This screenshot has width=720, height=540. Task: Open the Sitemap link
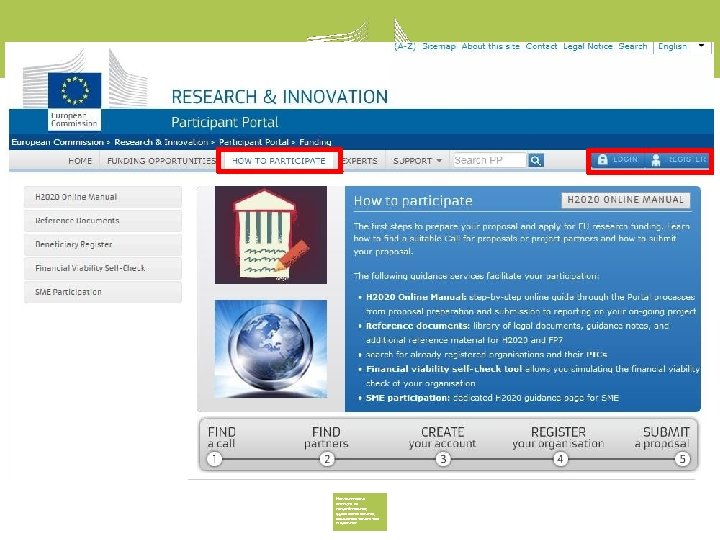(439, 46)
